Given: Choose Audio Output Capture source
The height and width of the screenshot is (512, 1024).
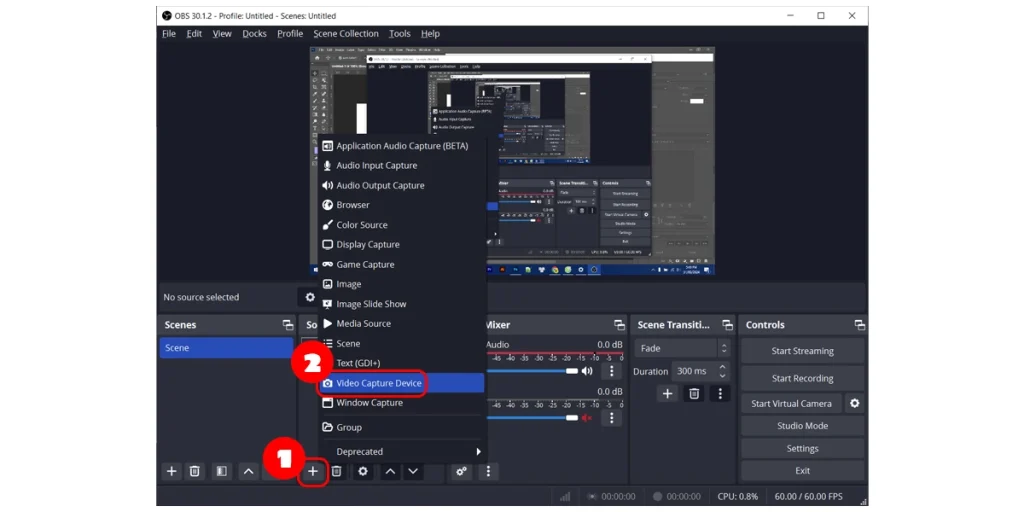Looking at the screenshot, I should click(402, 185).
